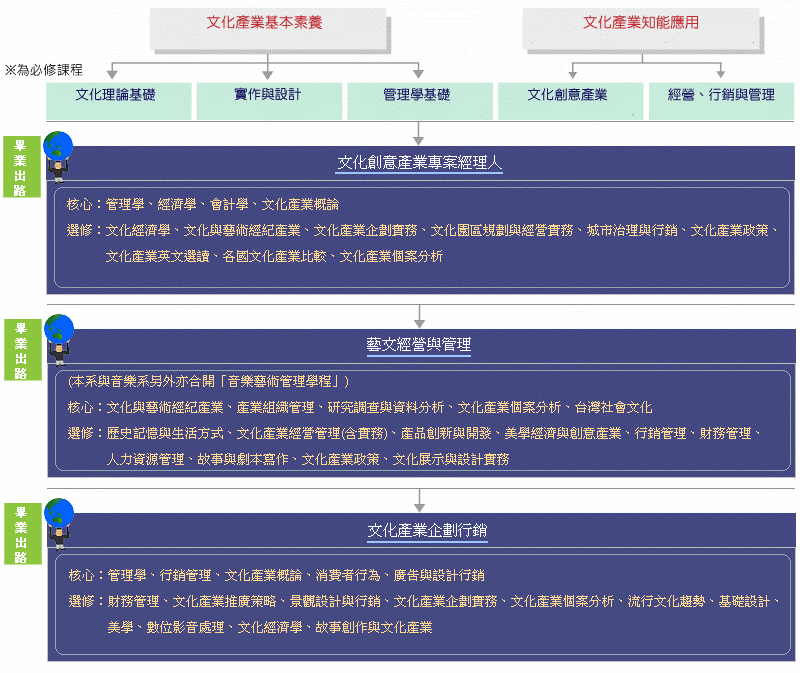Click 文化展示與設計實務 elective text
800x673 pixels.
451,459
